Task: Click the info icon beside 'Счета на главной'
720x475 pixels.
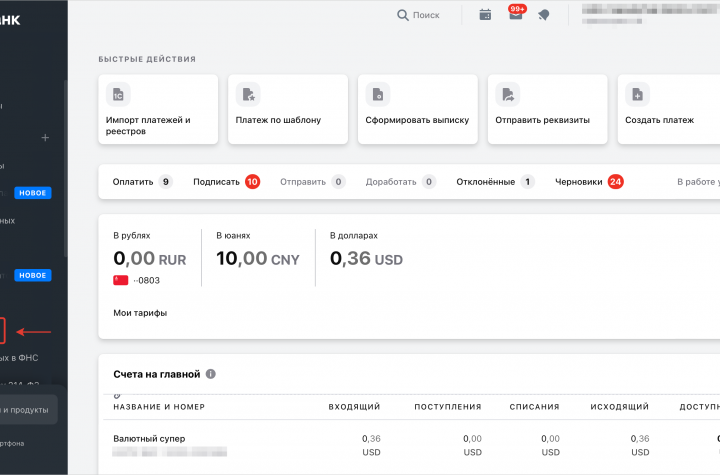Action: pos(211,374)
